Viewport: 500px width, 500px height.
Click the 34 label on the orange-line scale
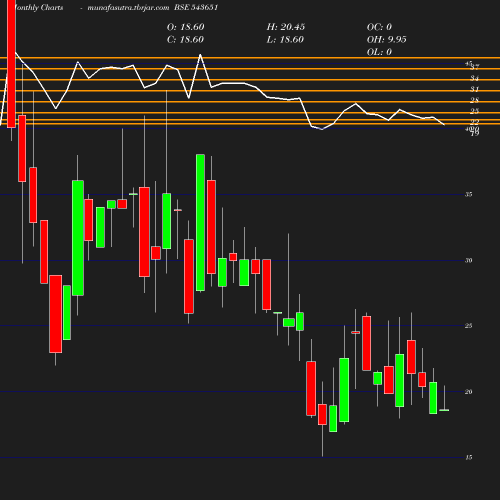pyautogui.click(x=475, y=78)
